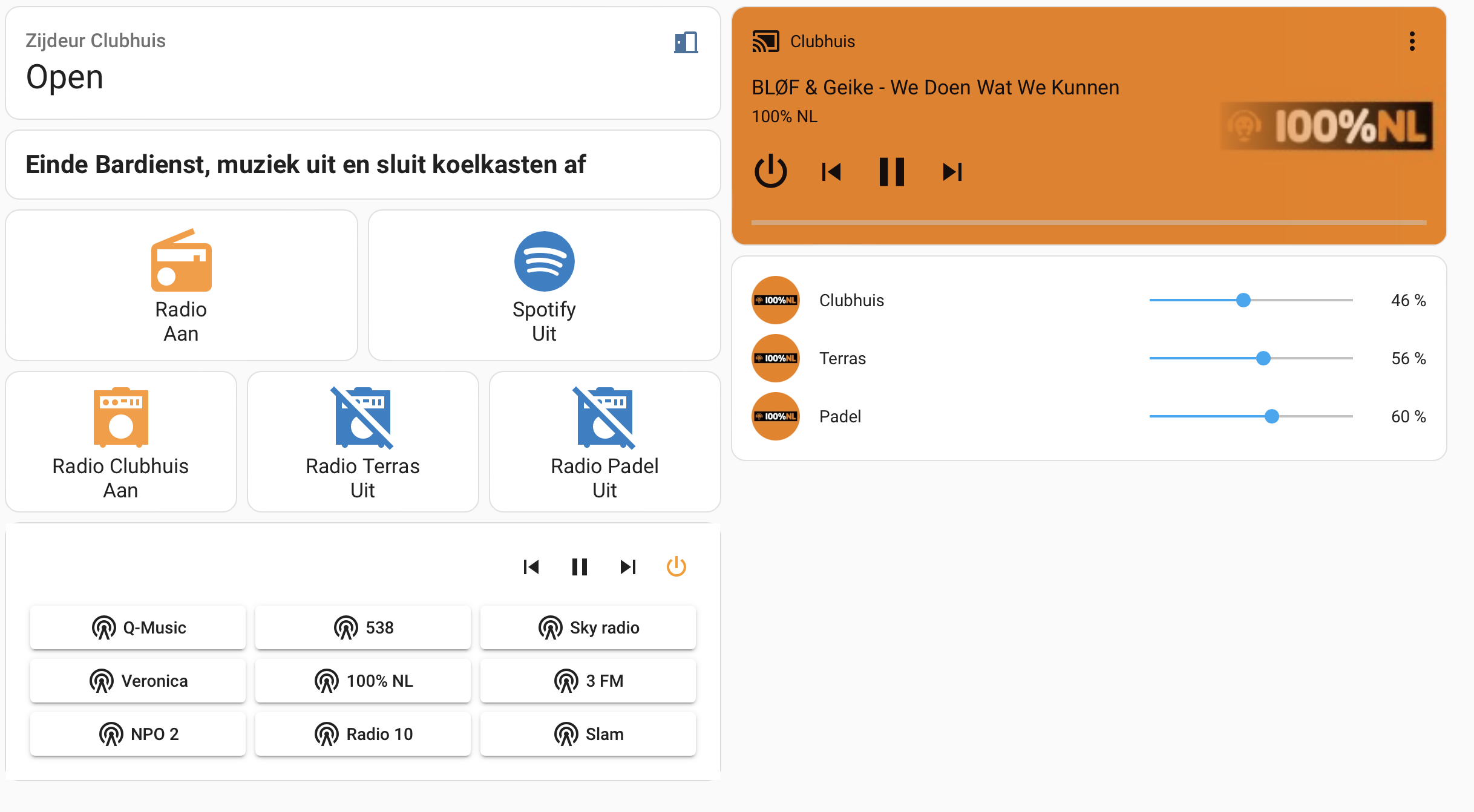Screen dimensions: 1474x812
Task: Select the Q-Music radio station
Action: tap(138, 627)
